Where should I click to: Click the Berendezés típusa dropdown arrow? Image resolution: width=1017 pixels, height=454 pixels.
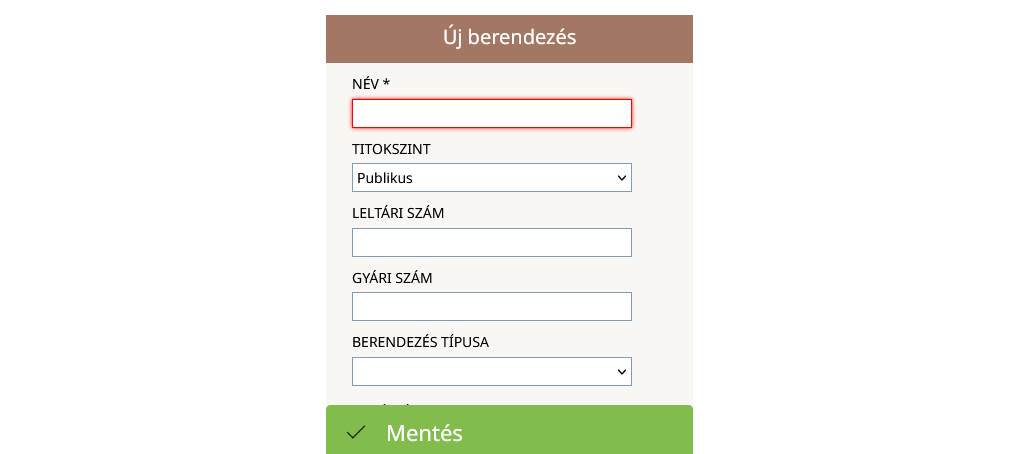pyautogui.click(x=622, y=372)
